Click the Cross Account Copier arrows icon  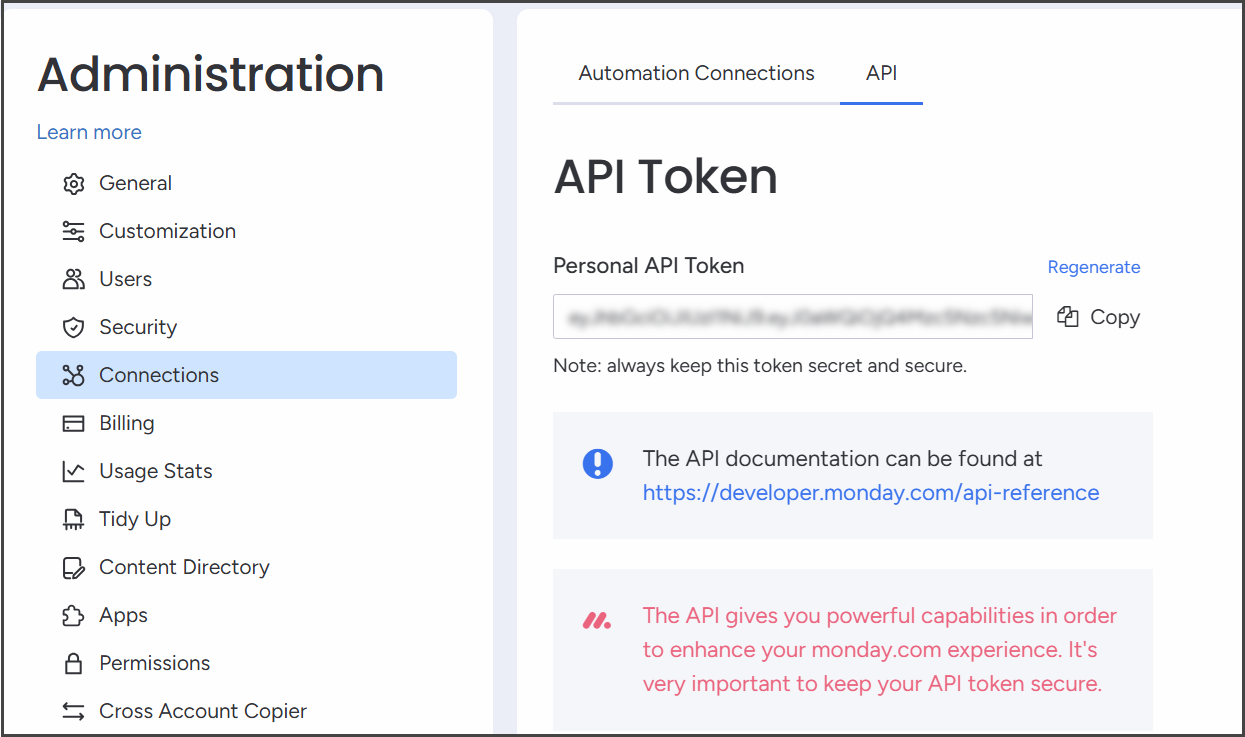point(73,712)
